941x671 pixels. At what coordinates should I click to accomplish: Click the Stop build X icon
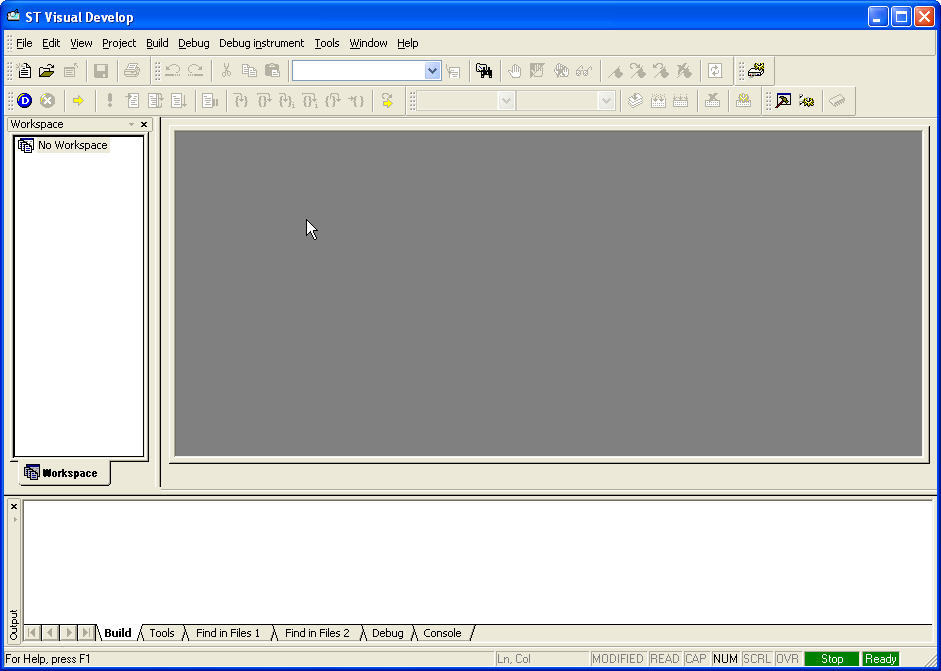pos(712,101)
